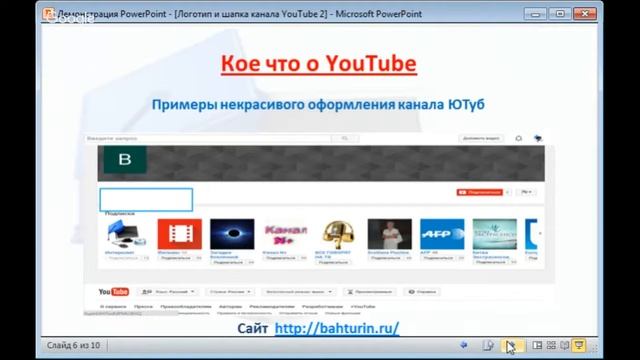Open the teal channel thumbnail after AFP
This screenshot has width=640, height=360.
coord(495,234)
